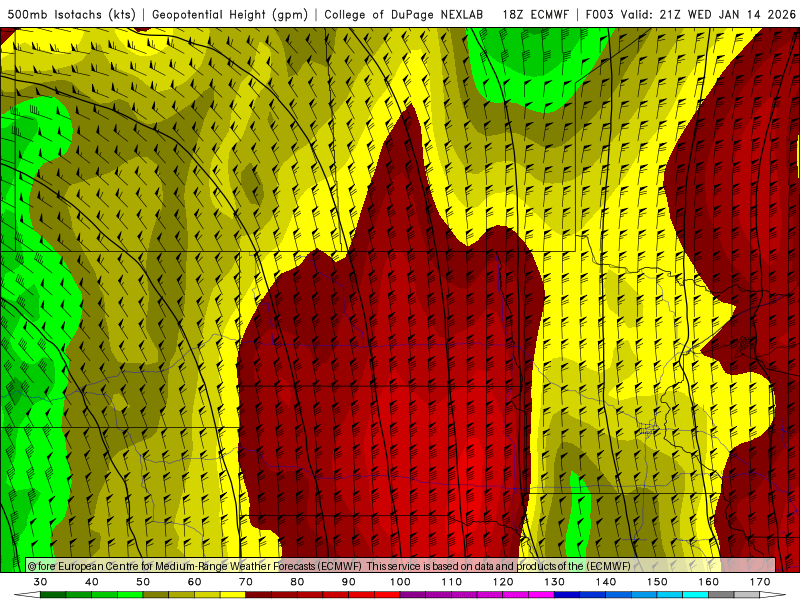Viewport: 800px width, 600px height.
Task: Click the 130 value on the color scale
Action: pyautogui.click(x=555, y=582)
